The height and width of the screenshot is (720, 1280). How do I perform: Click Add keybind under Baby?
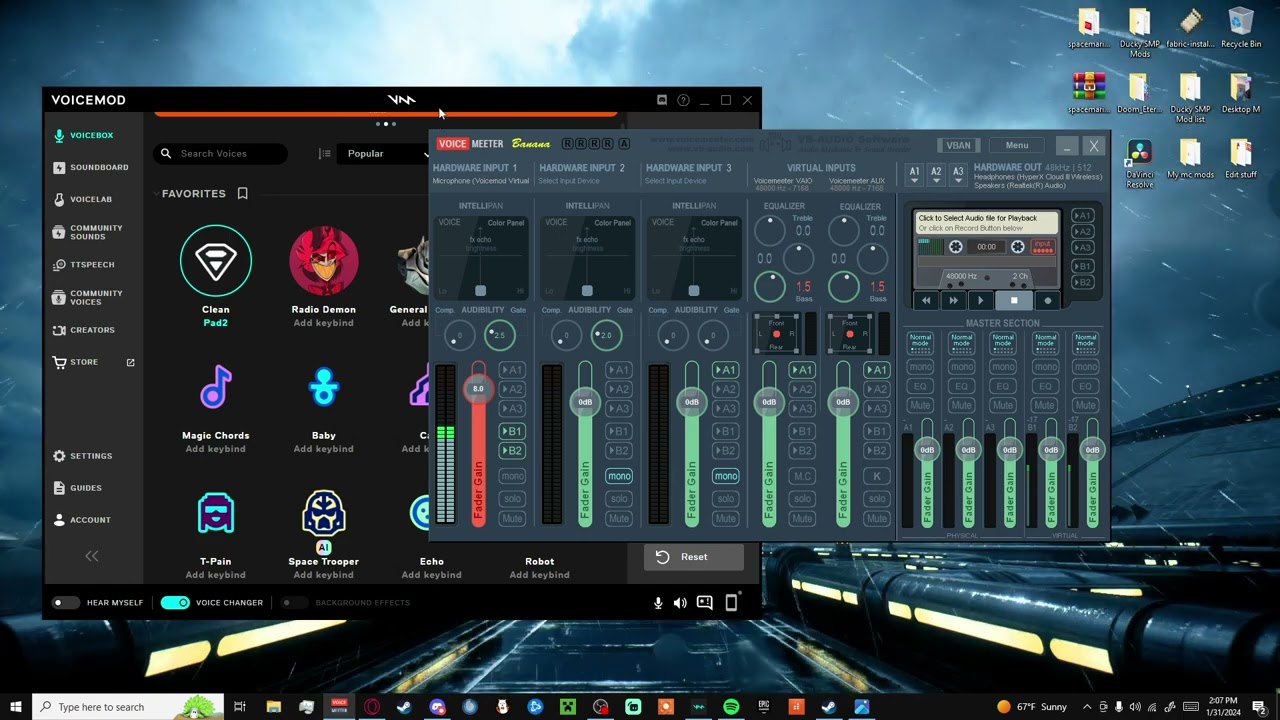pyautogui.click(x=323, y=449)
